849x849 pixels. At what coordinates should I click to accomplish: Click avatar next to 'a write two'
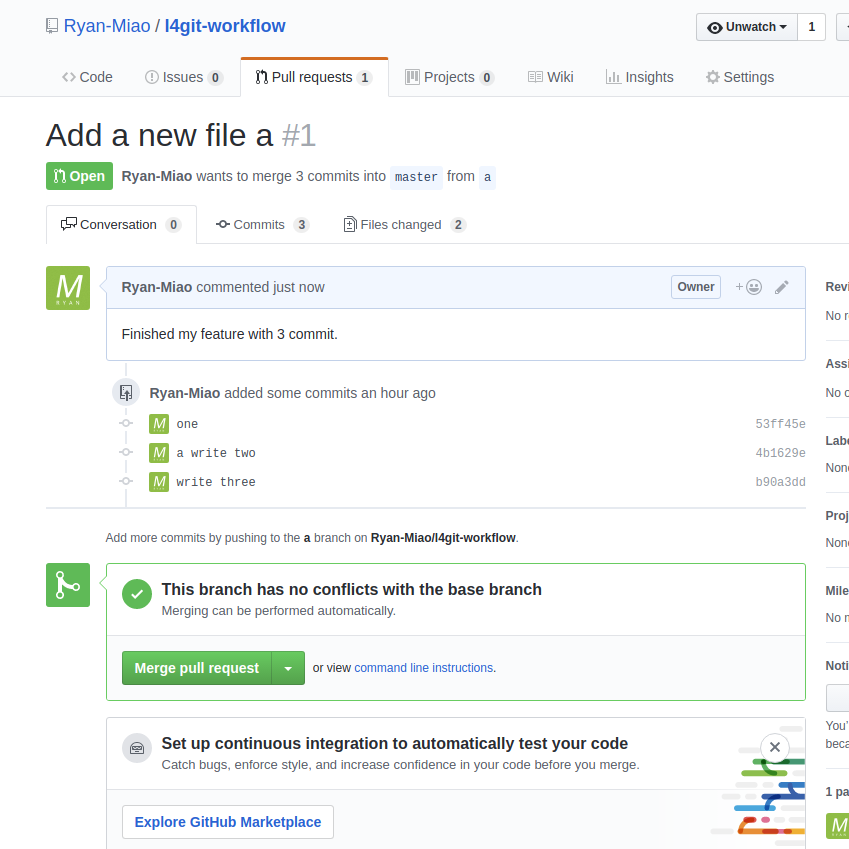159,453
